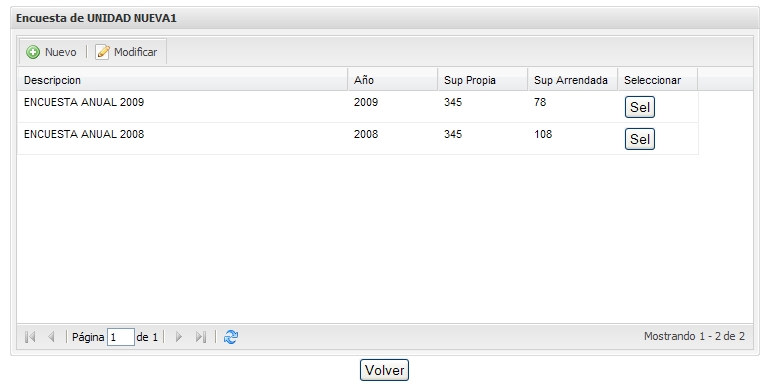Image resolution: width=766 pixels, height=383 pixels.
Task: Go to last page arrow icon
Action: (x=200, y=337)
